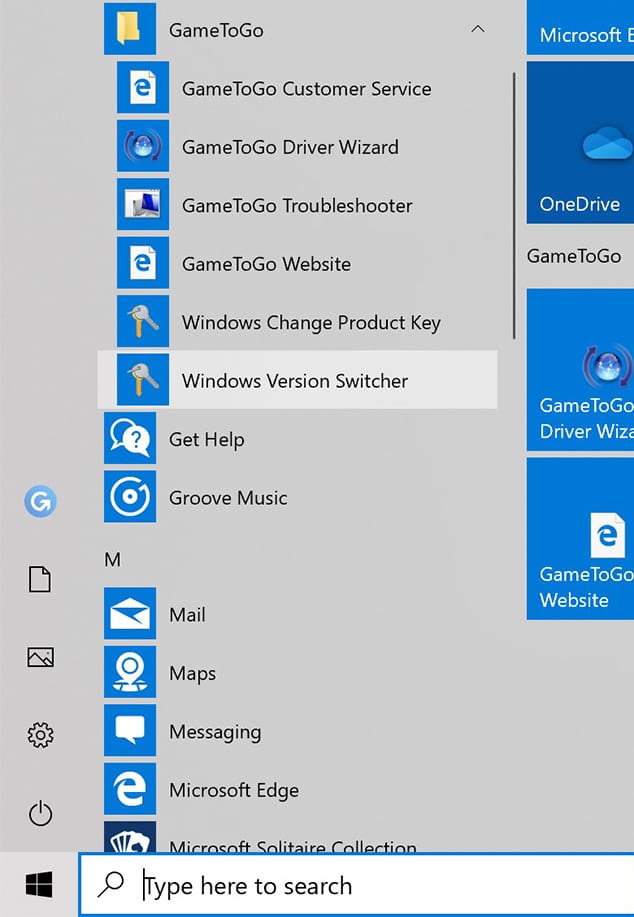Click the GameToGo folder icon
634x917 pixels.
tap(130, 29)
